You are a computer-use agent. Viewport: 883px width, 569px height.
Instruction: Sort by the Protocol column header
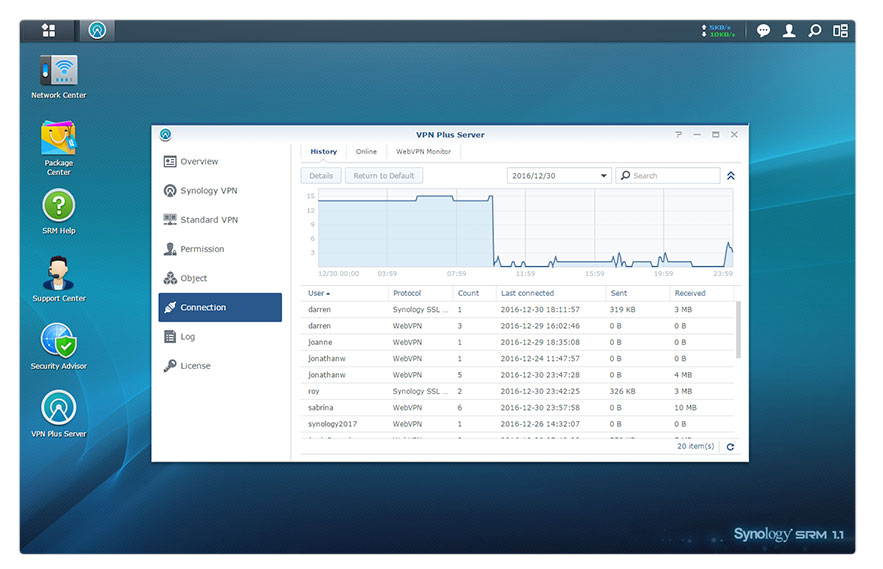(420, 294)
